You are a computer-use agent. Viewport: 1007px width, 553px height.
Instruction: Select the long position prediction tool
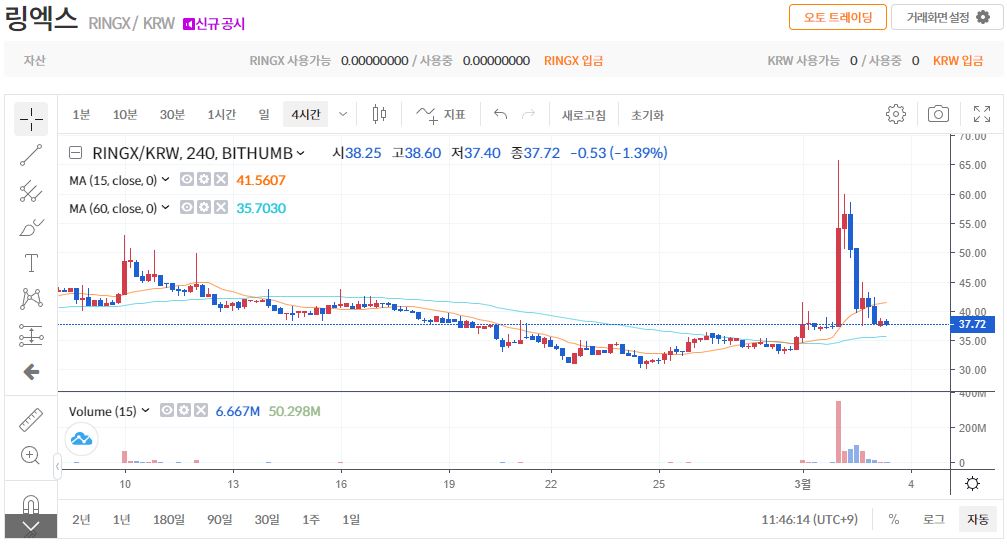click(31, 335)
